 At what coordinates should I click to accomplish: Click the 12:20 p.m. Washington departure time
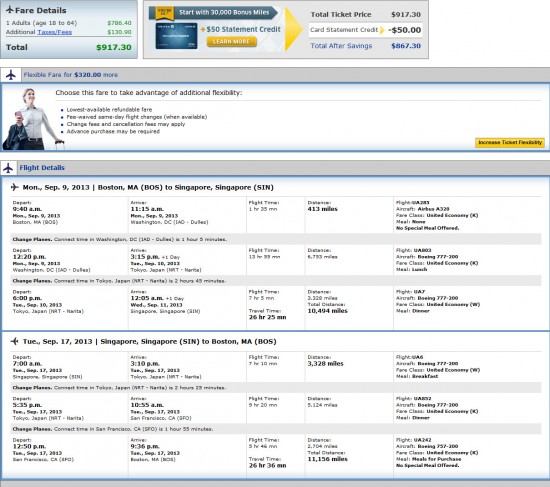point(29,257)
